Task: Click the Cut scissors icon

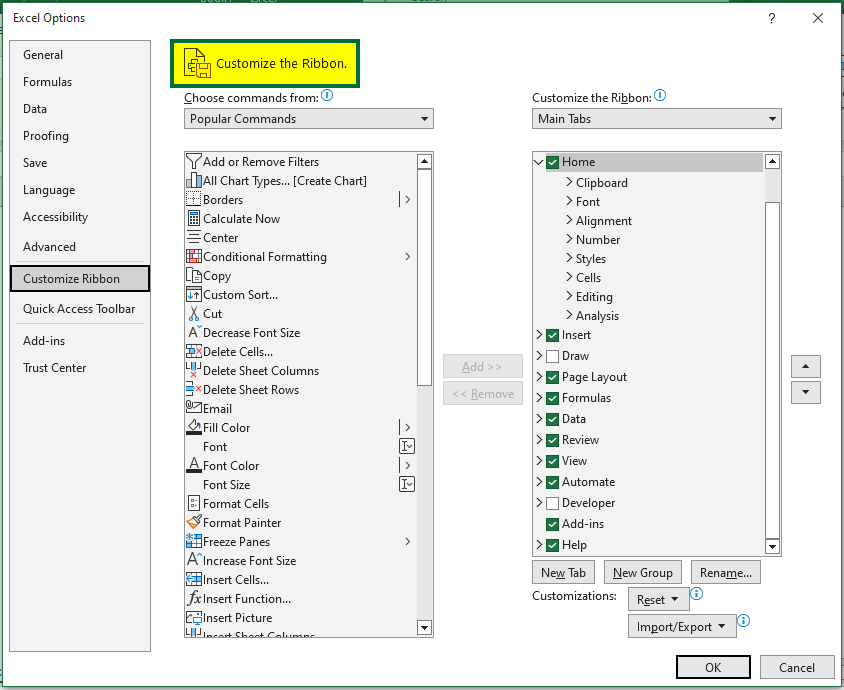Action: point(193,313)
